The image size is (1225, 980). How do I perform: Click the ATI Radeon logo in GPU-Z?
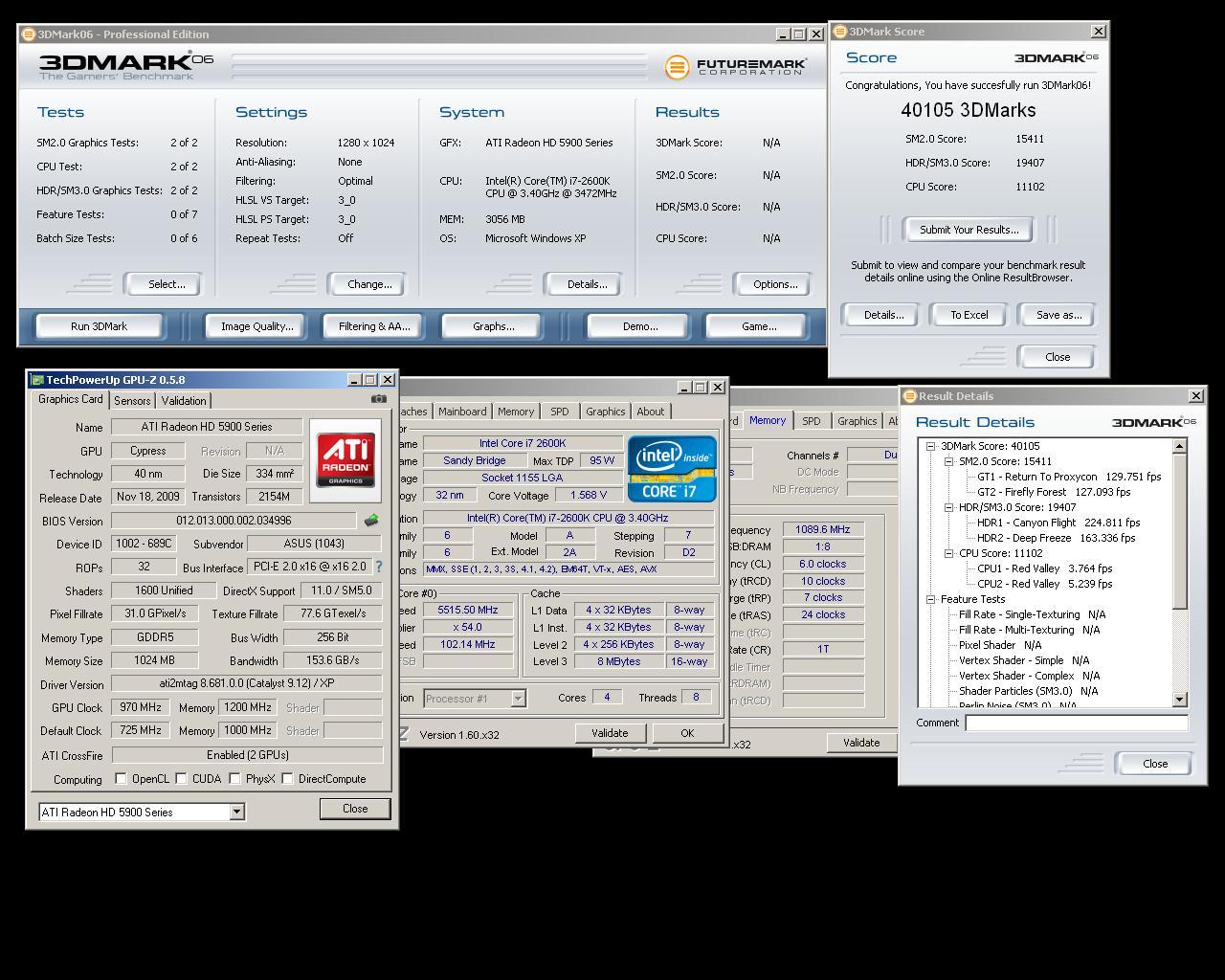(x=345, y=460)
